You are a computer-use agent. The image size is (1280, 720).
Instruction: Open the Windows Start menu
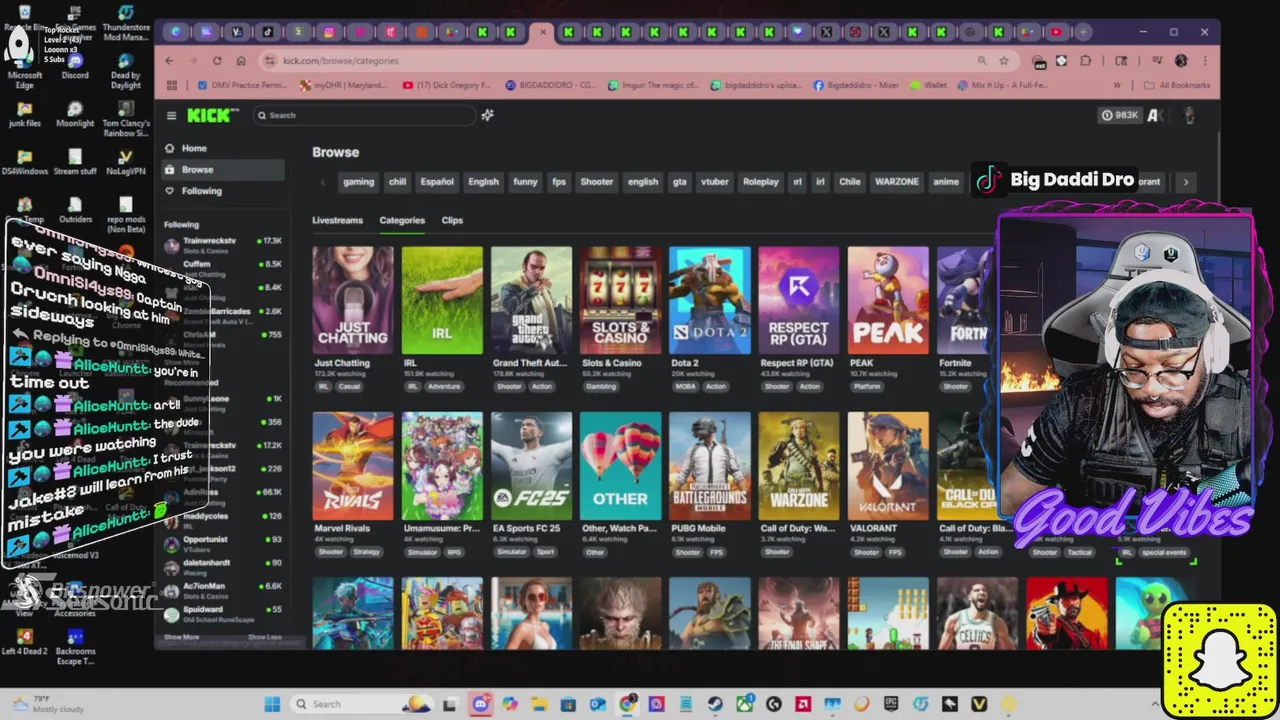pyautogui.click(x=272, y=704)
